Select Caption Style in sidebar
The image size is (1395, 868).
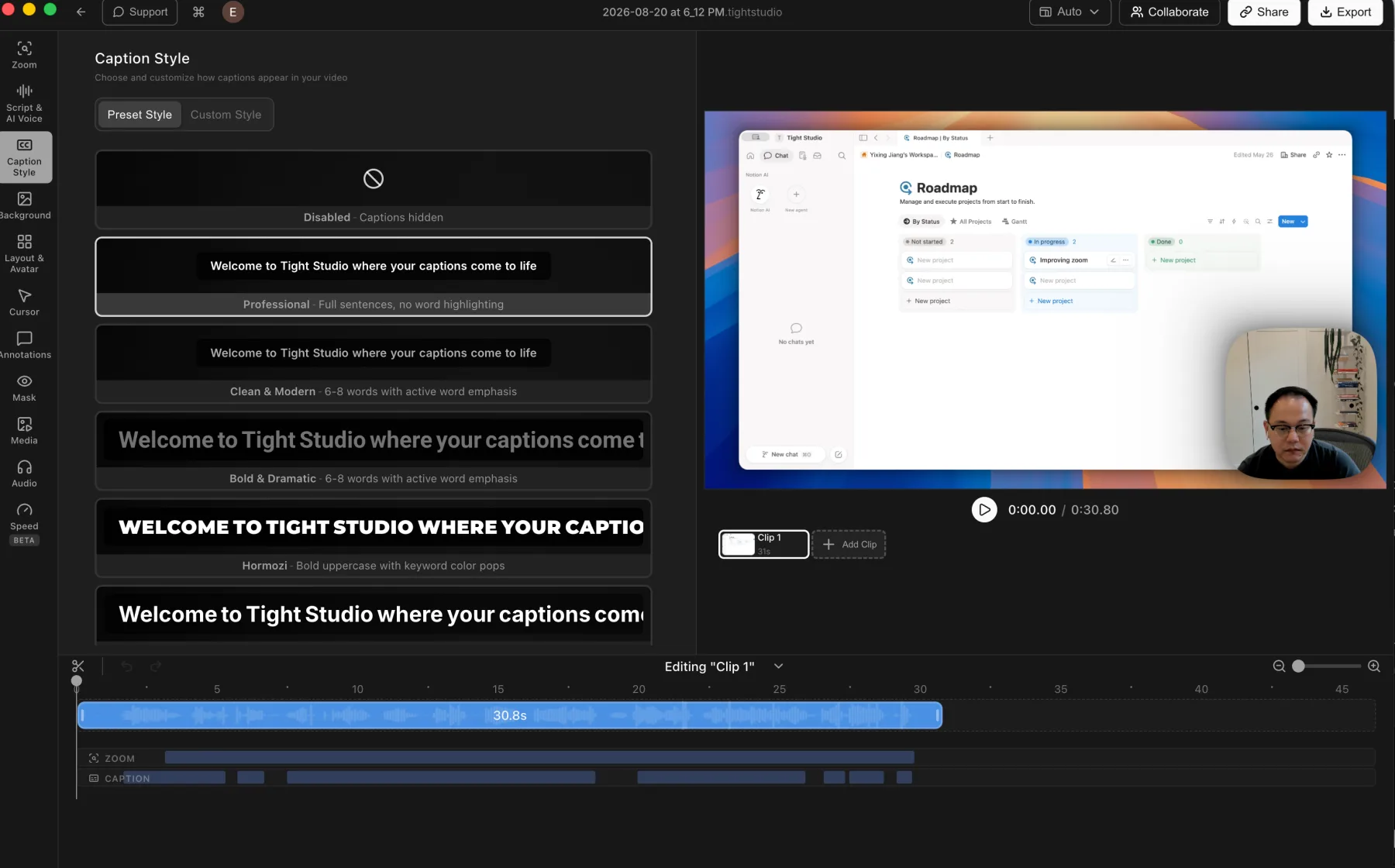click(x=24, y=157)
